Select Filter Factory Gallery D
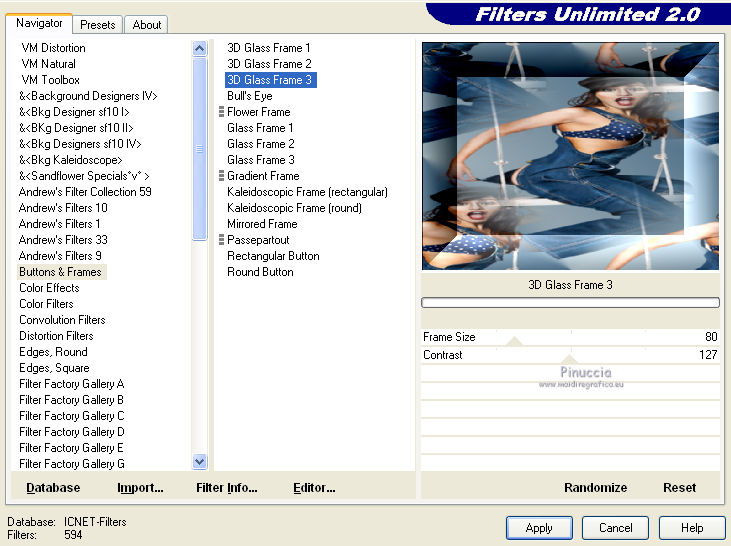This screenshot has width=731, height=546. [71, 432]
